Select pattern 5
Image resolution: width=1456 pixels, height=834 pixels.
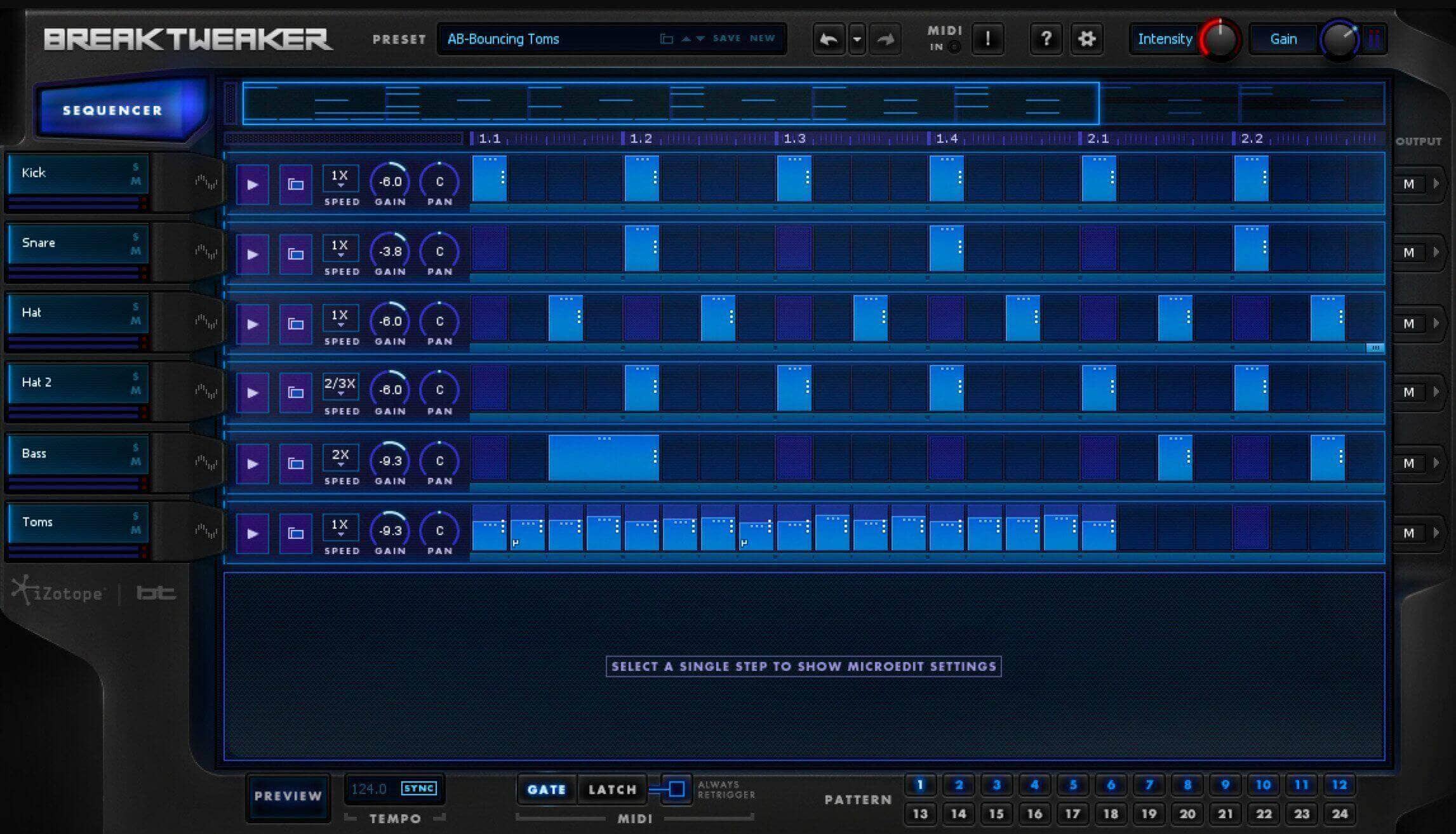point(1072,785)
